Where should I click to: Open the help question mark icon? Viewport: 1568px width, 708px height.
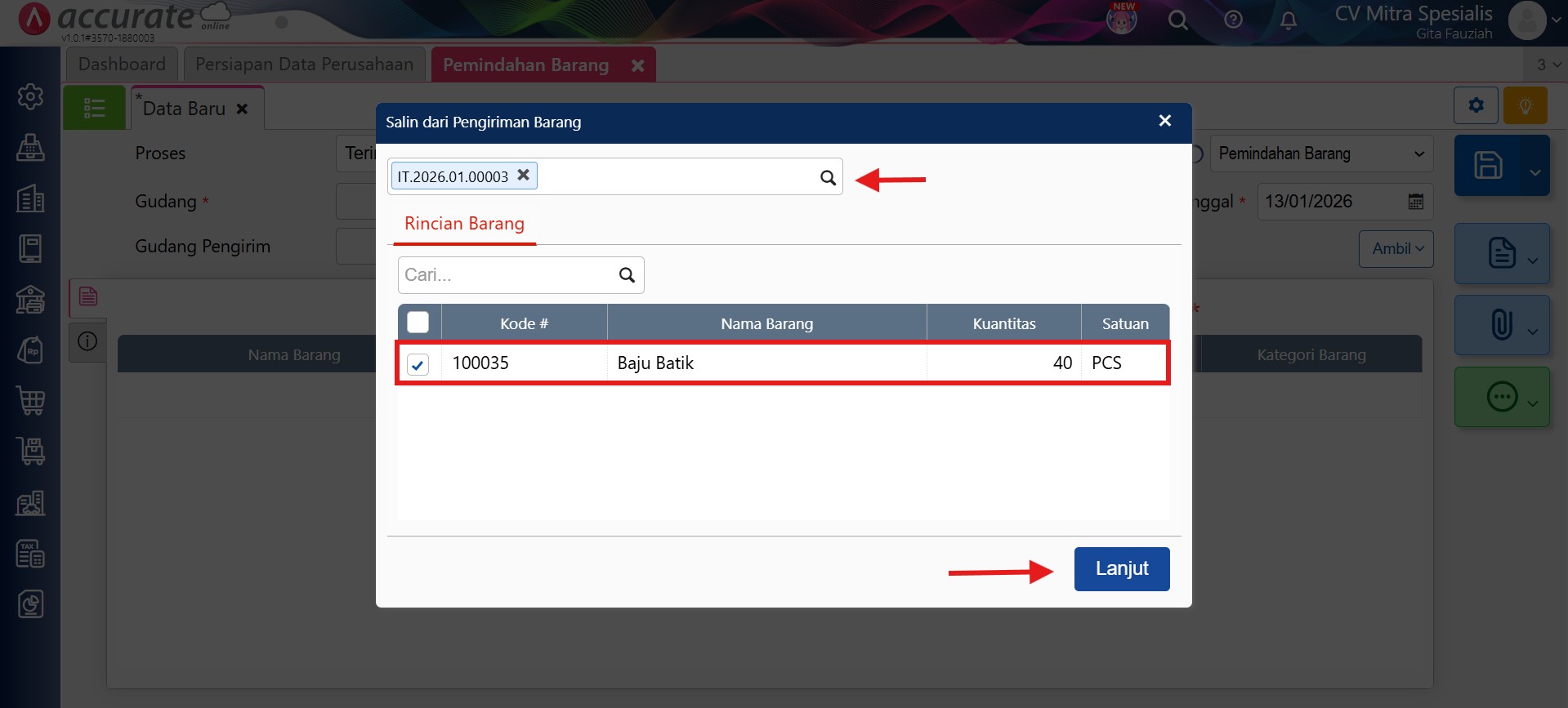pos(1233,20)
